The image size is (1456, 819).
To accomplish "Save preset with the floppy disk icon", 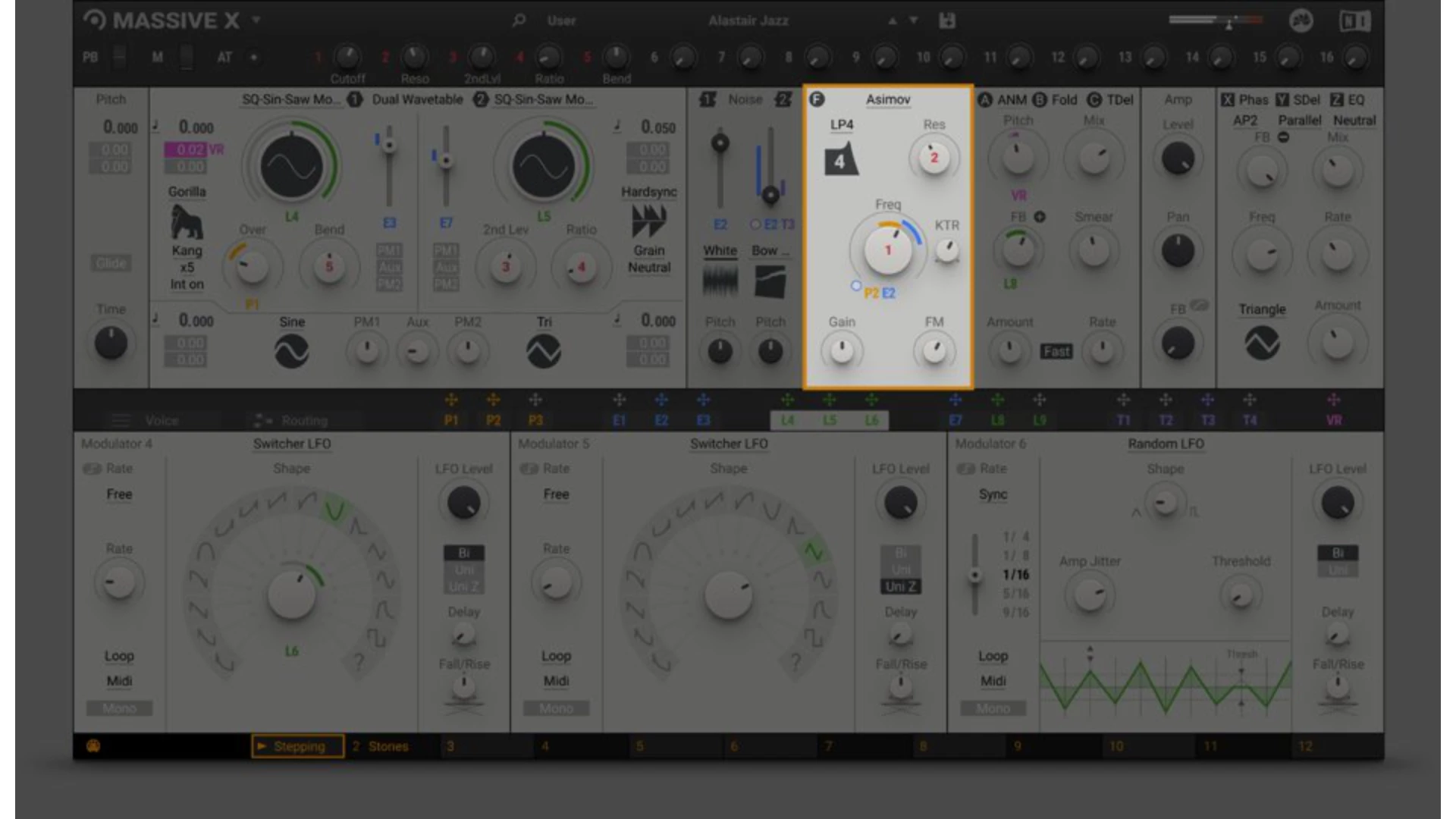I will pos(947,20).
